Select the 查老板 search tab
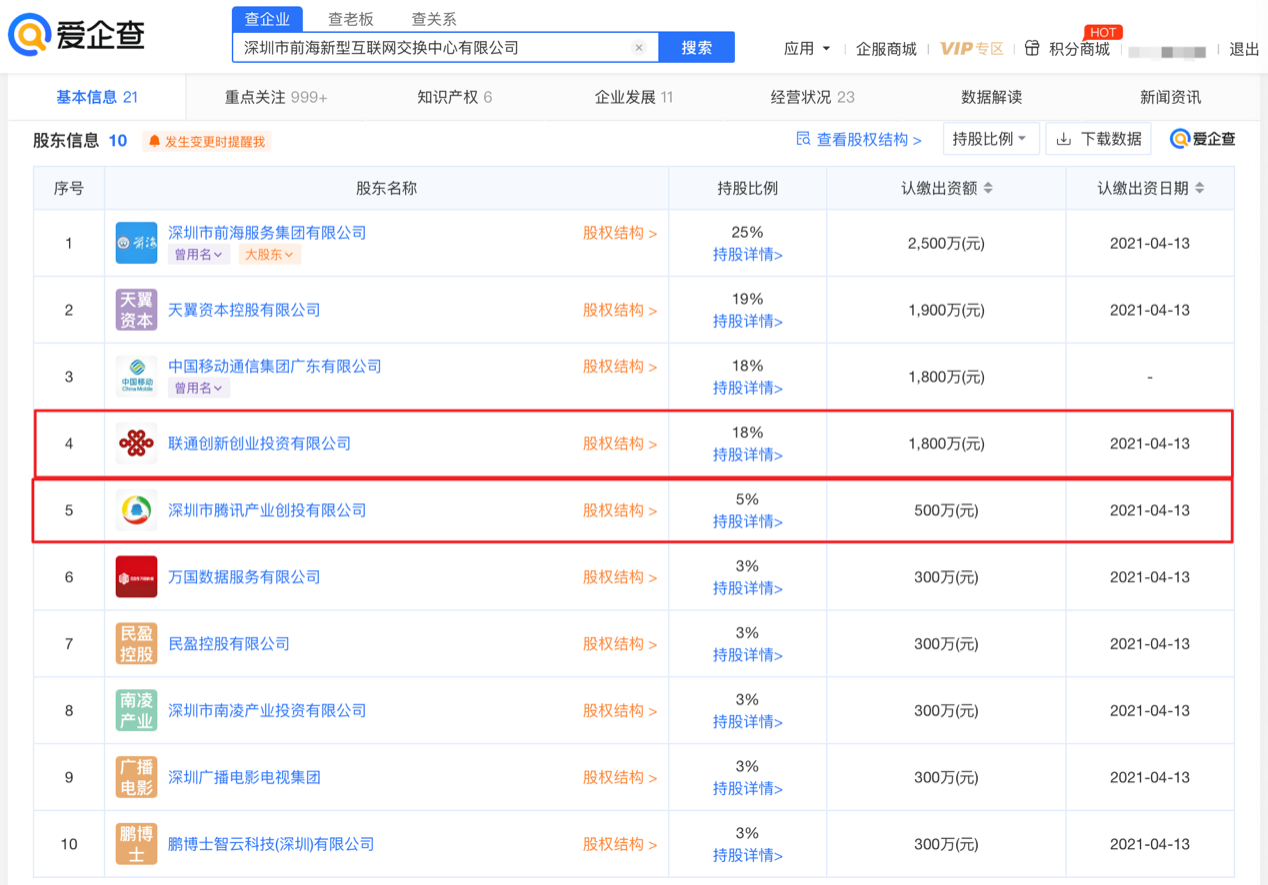This screenshot has height=885, width=1268. [x=350, y=19]
